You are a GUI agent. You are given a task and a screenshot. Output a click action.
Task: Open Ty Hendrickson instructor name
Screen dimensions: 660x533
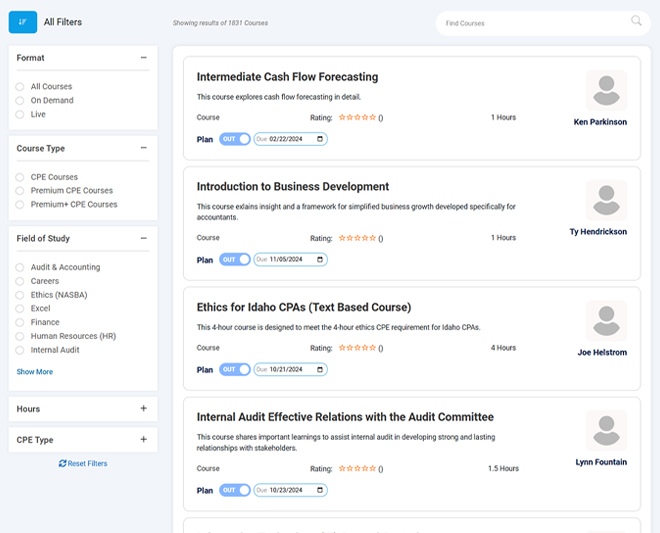(598, 232)
